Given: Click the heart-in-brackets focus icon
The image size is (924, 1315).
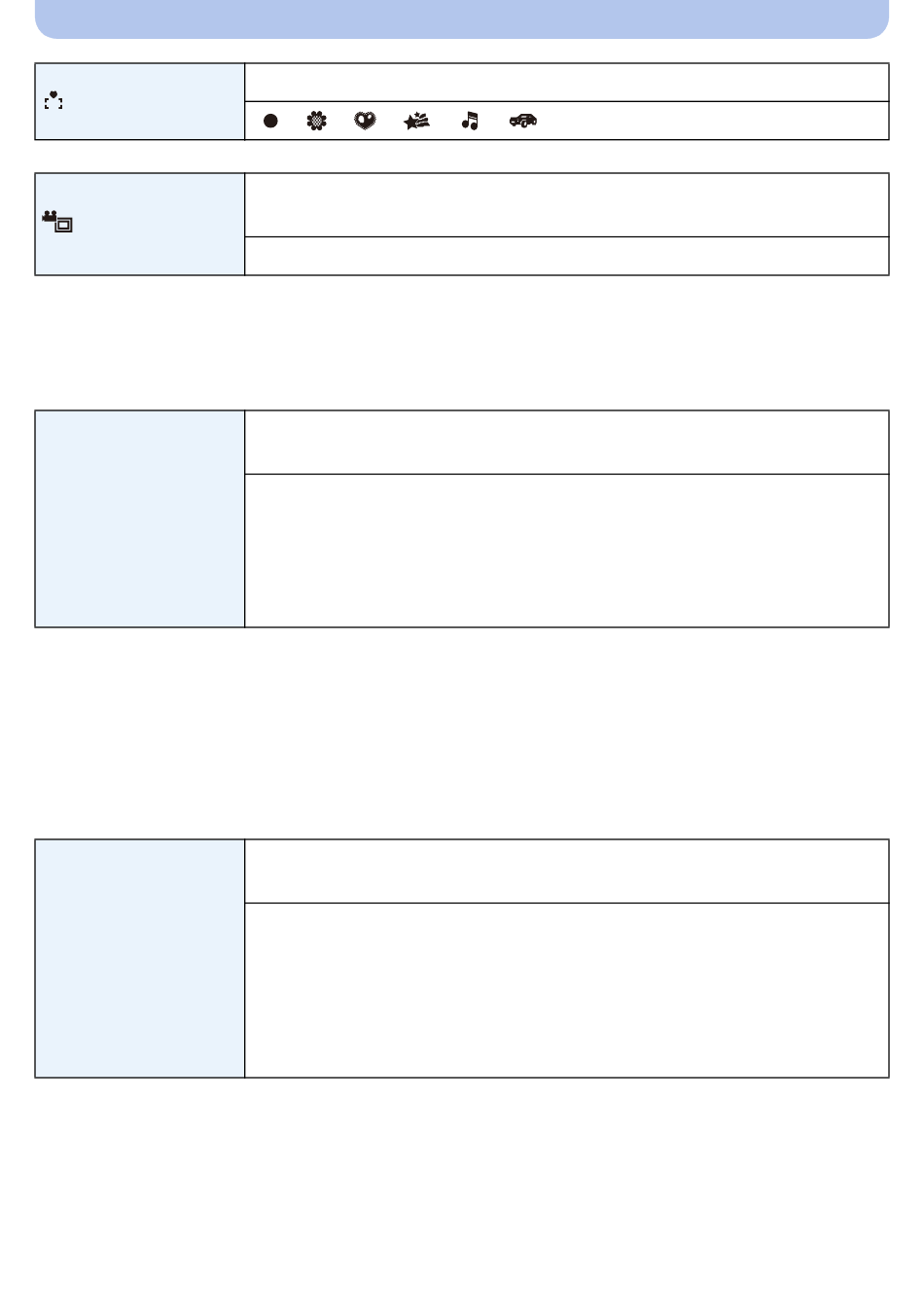Looking at the screenshot, I should (x=53, y=100).
